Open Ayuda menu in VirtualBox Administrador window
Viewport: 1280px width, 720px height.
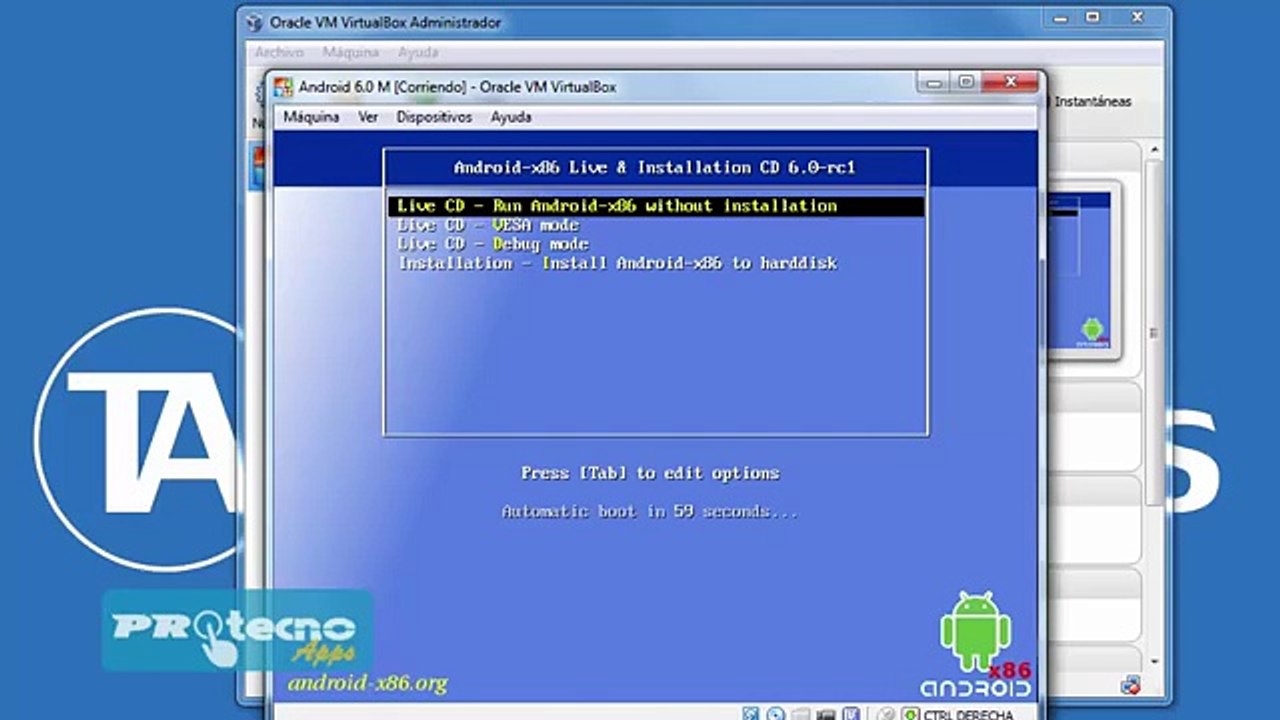pyautogui.click(x=418, y=52)
